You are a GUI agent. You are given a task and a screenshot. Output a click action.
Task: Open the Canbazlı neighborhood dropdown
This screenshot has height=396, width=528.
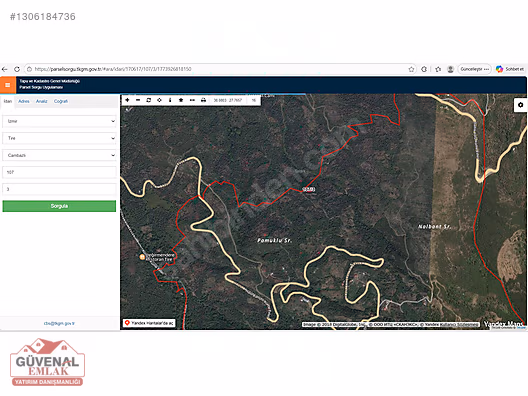pos(59,155)
